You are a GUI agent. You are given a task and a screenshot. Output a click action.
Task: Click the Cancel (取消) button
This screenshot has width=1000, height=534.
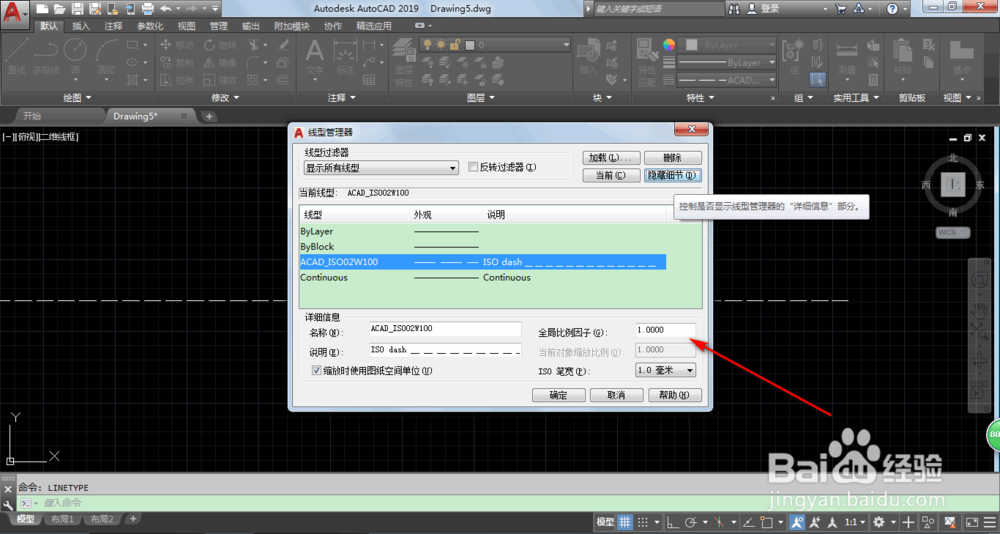616,395
